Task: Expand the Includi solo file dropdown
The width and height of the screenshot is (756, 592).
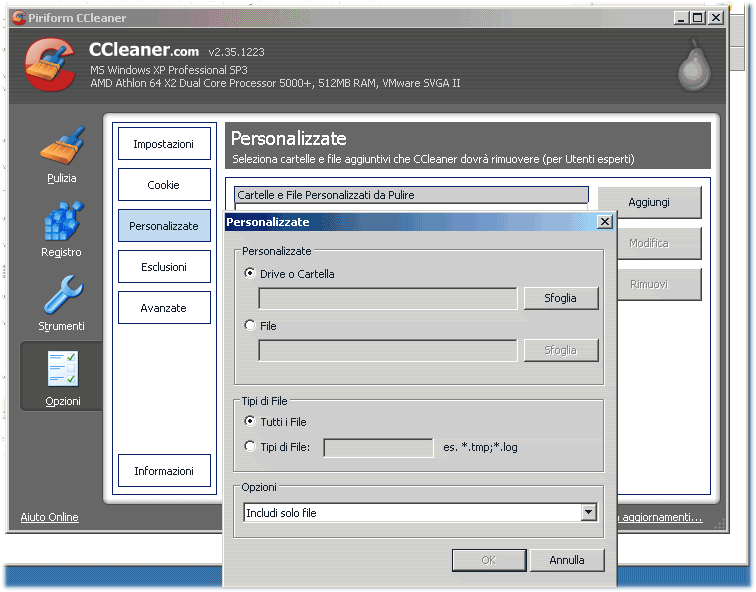Action: (x=588, y=512)
